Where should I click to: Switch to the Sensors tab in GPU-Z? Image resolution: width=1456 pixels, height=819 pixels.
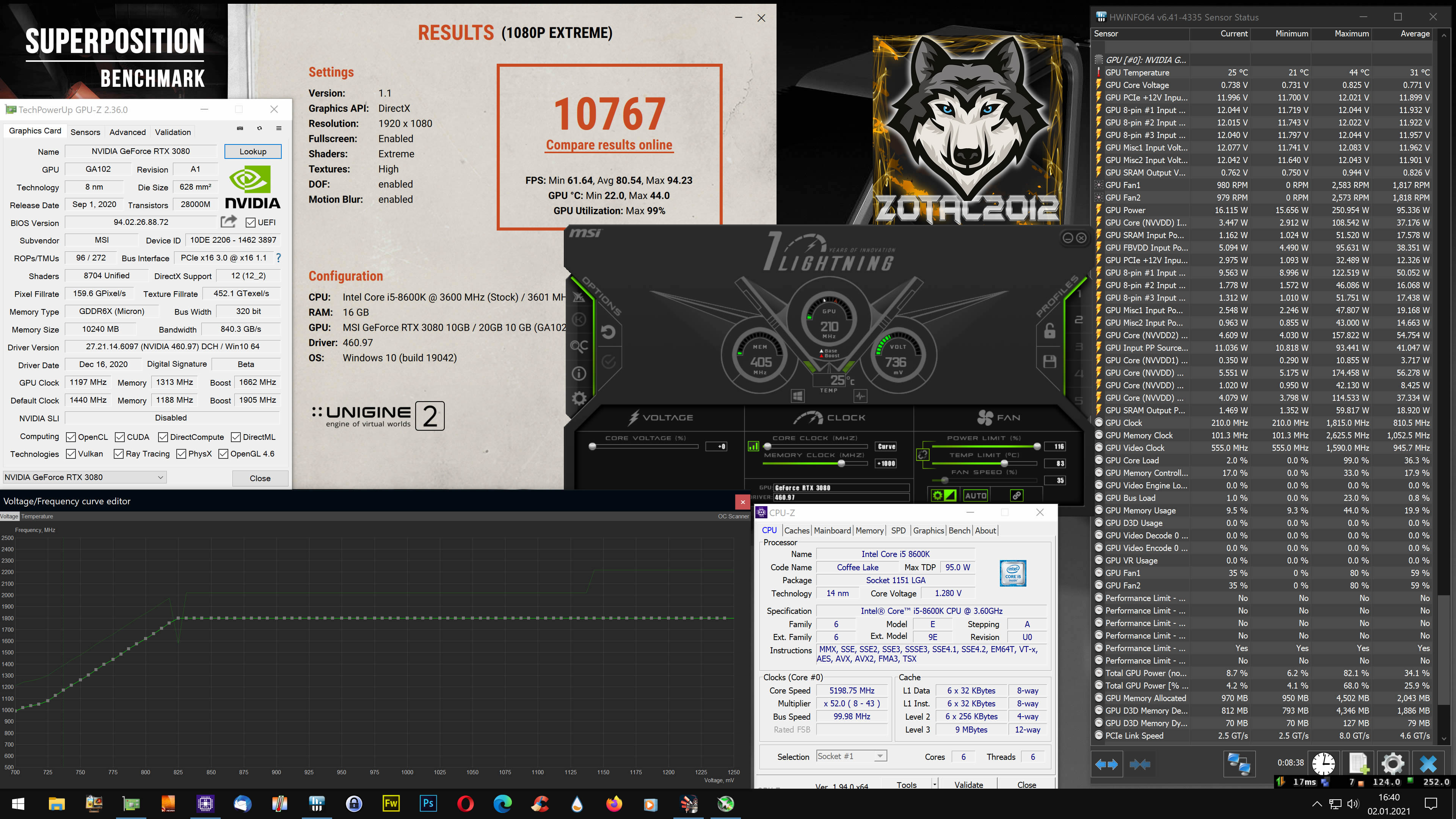(x=85, y=132)
